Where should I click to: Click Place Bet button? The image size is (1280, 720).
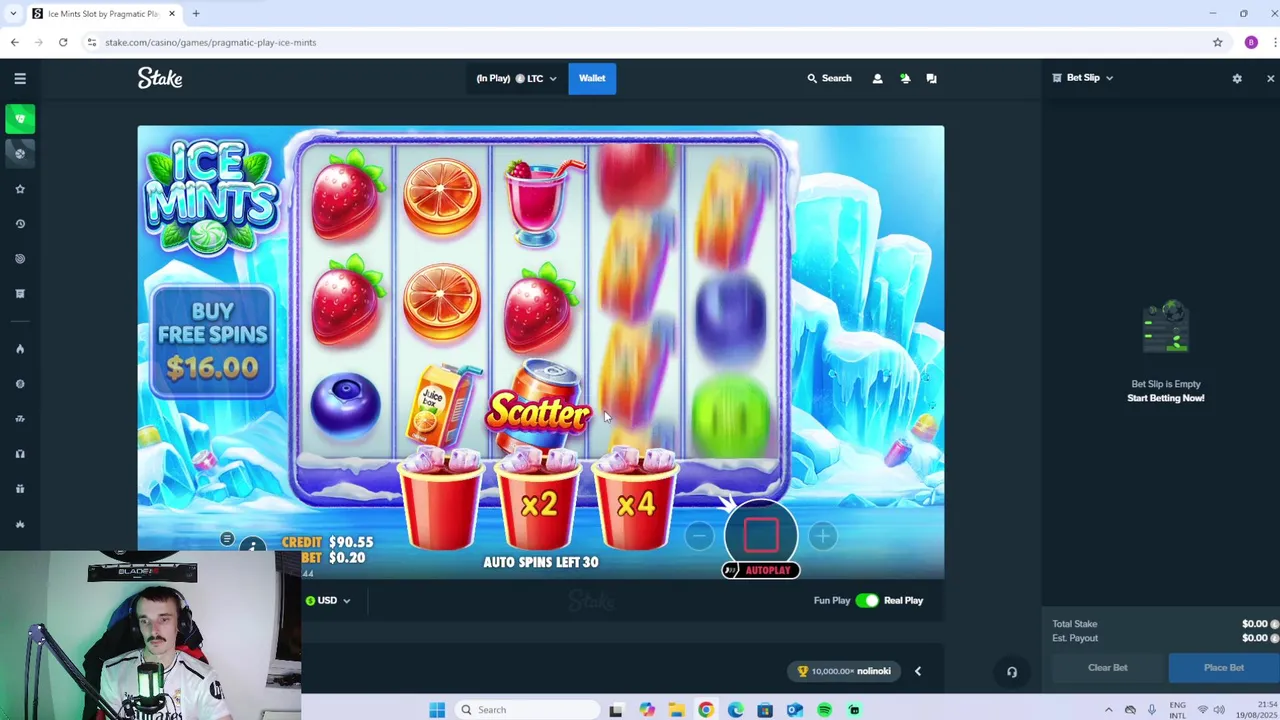pyautogui.click(x=1224, y=667)
